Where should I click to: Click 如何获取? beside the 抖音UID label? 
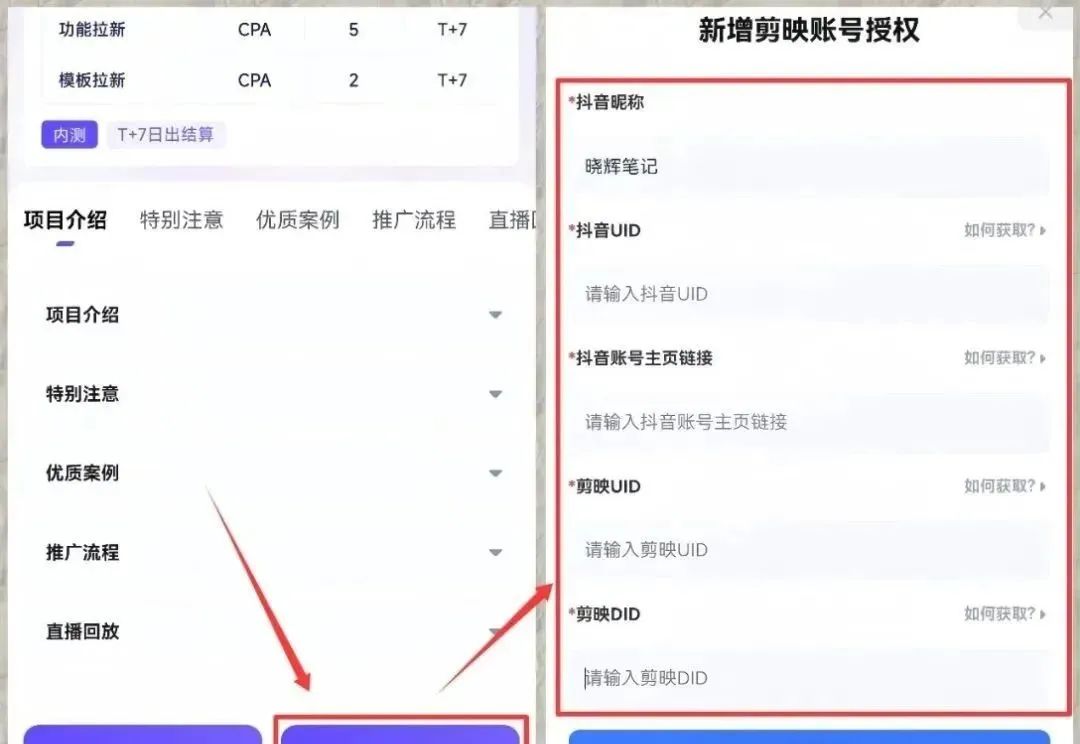pyautogui.click(x=1005, y=230)
